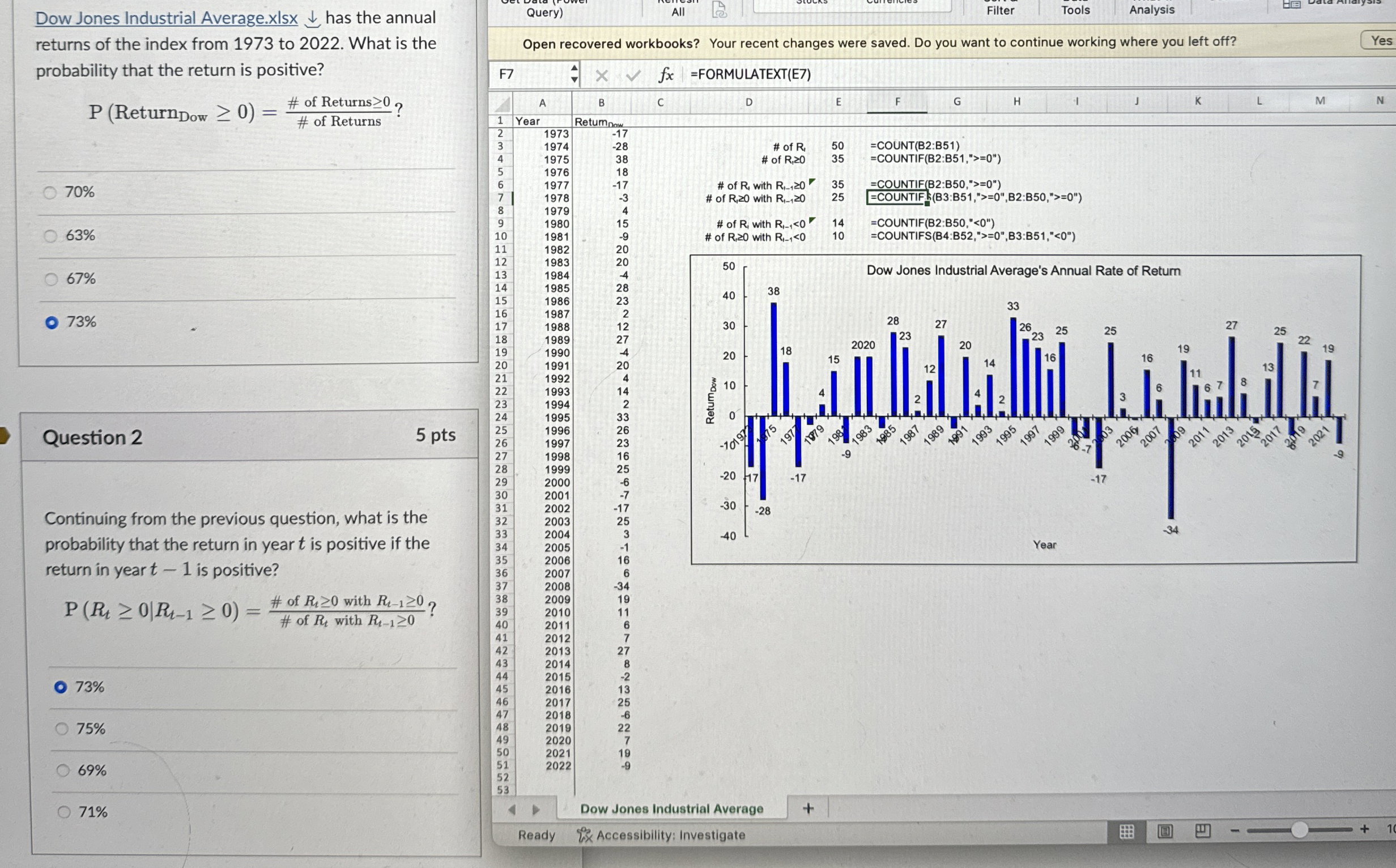1396x868 pixels.
Task: Click the Data Analysis ribbon icon
Action: tap(1292, 4)
